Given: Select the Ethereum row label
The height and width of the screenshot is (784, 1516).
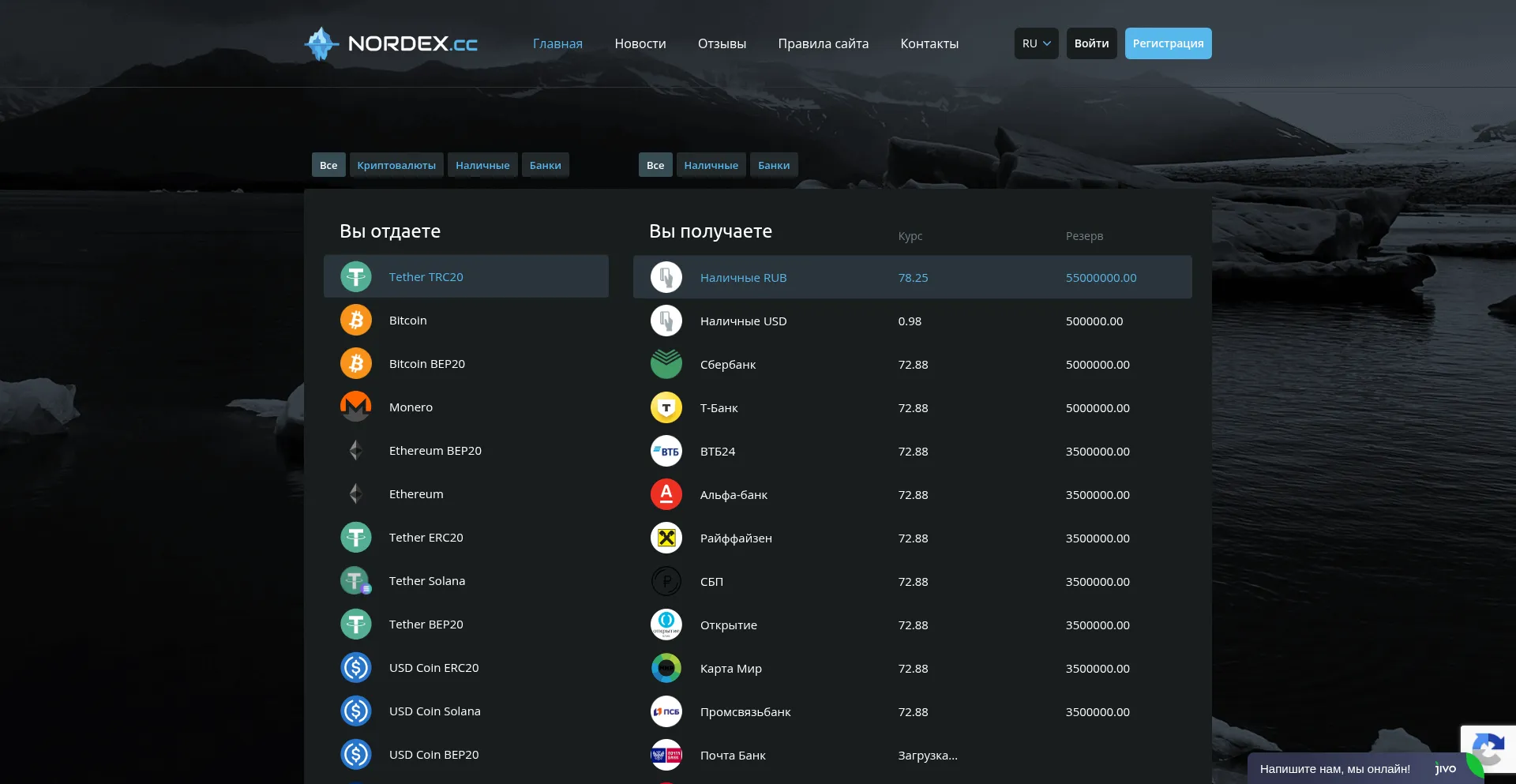Looking at the screenshot, I should [x=416, y=494].
